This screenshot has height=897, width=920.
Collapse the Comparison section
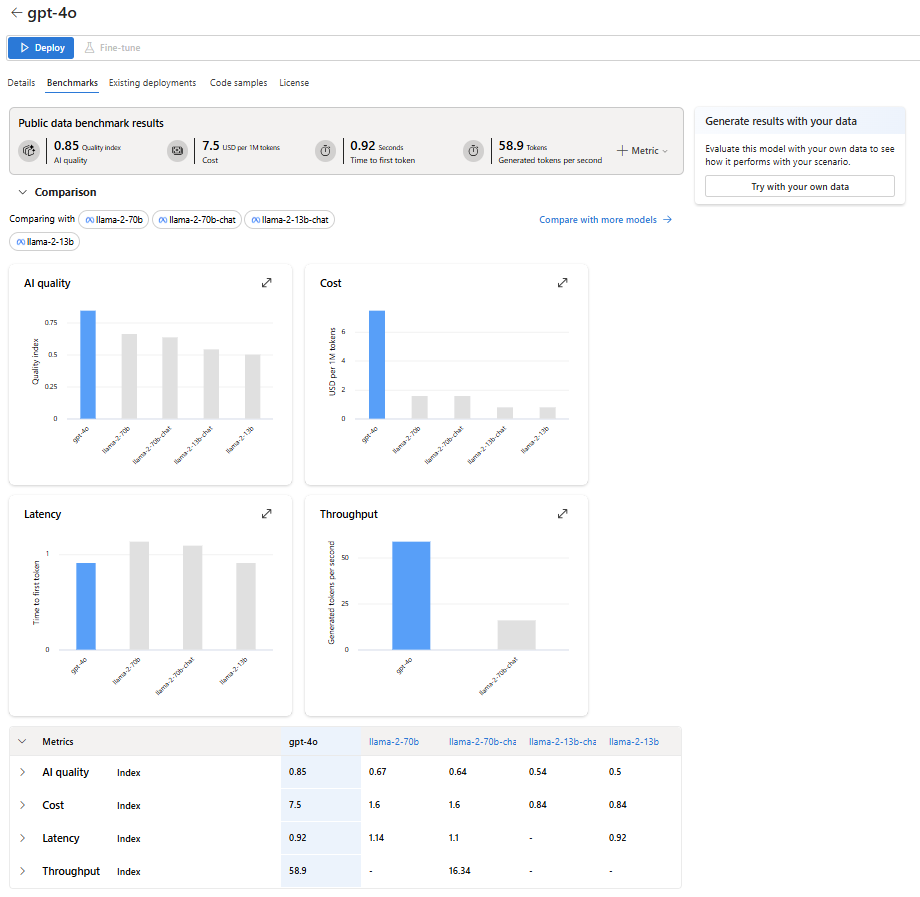23,192
